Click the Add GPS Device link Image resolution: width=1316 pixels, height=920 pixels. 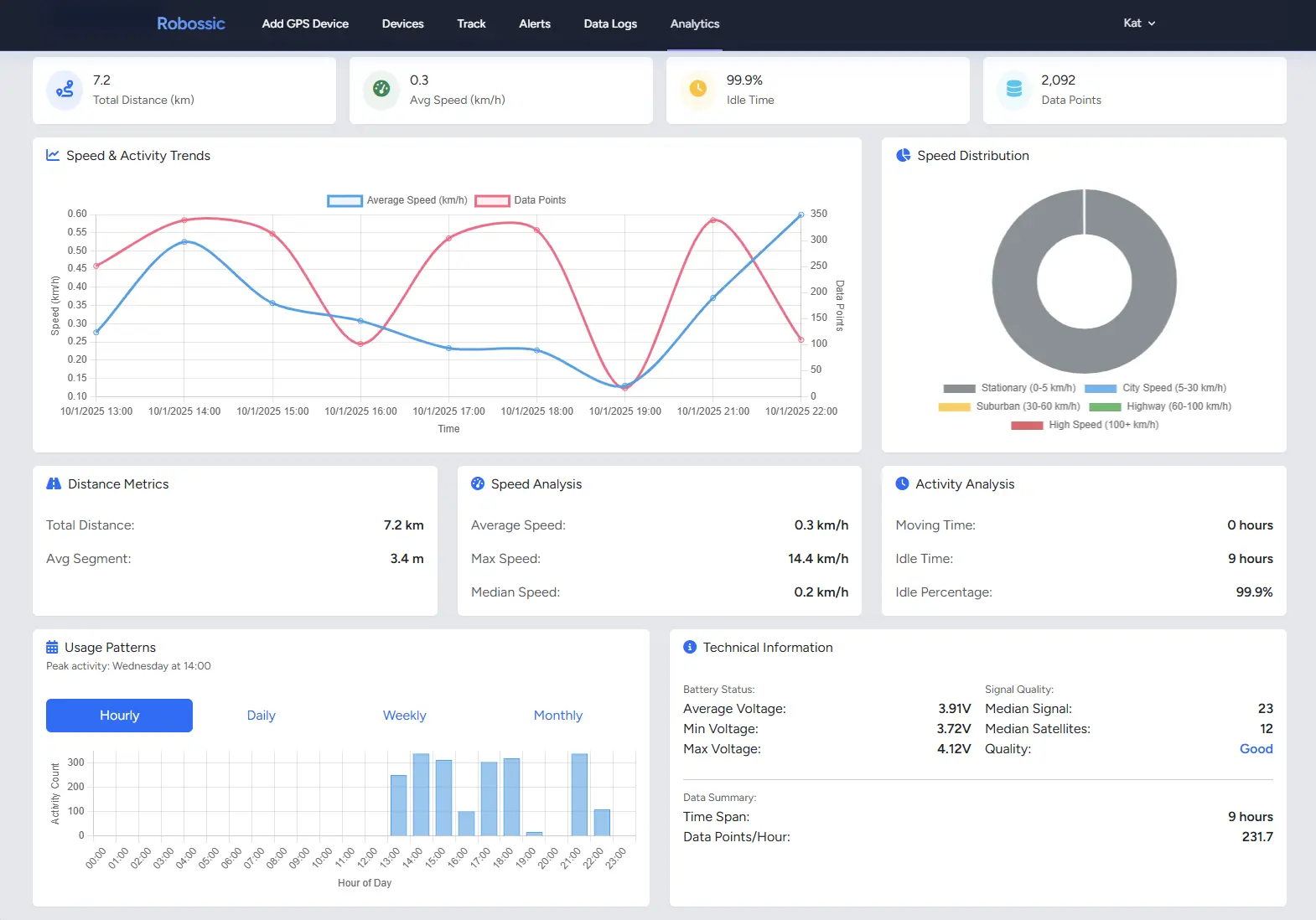[305, 23]
